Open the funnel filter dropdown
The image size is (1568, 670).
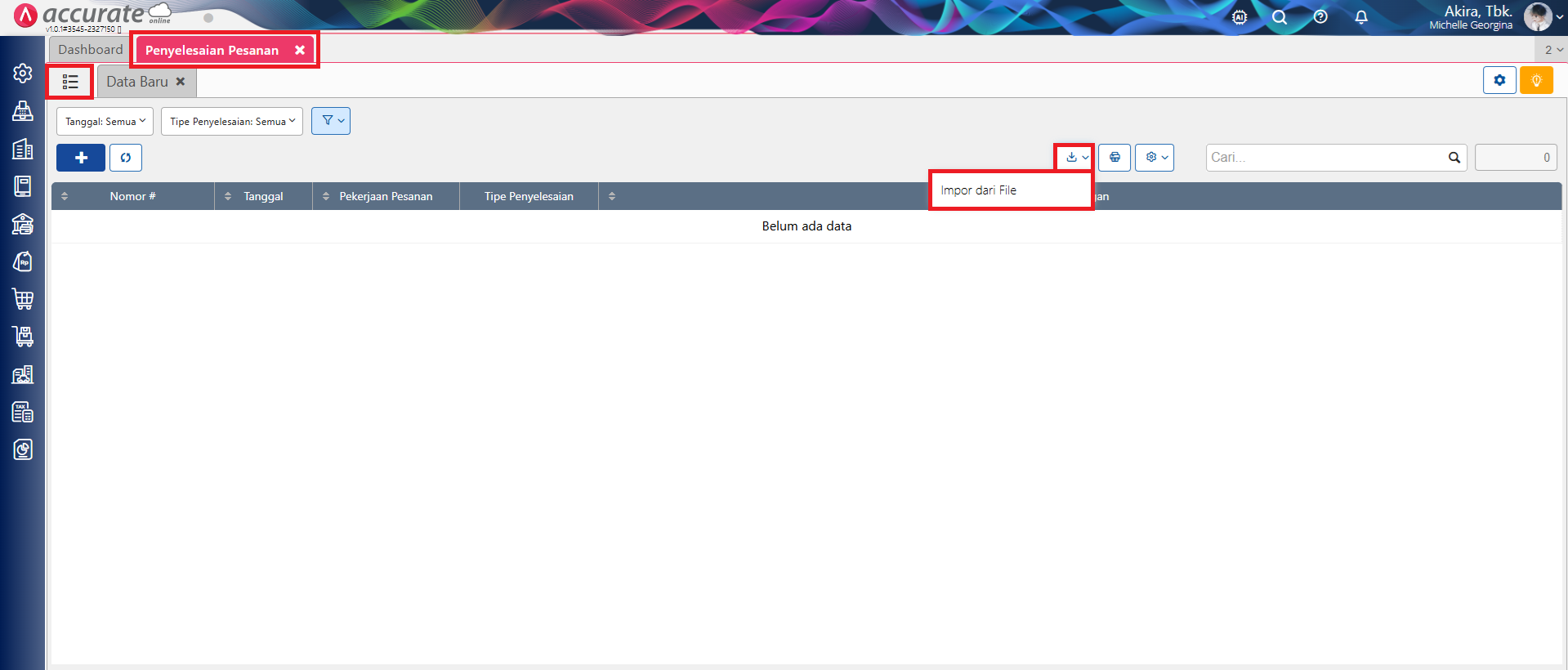click(x=331, y=121)
